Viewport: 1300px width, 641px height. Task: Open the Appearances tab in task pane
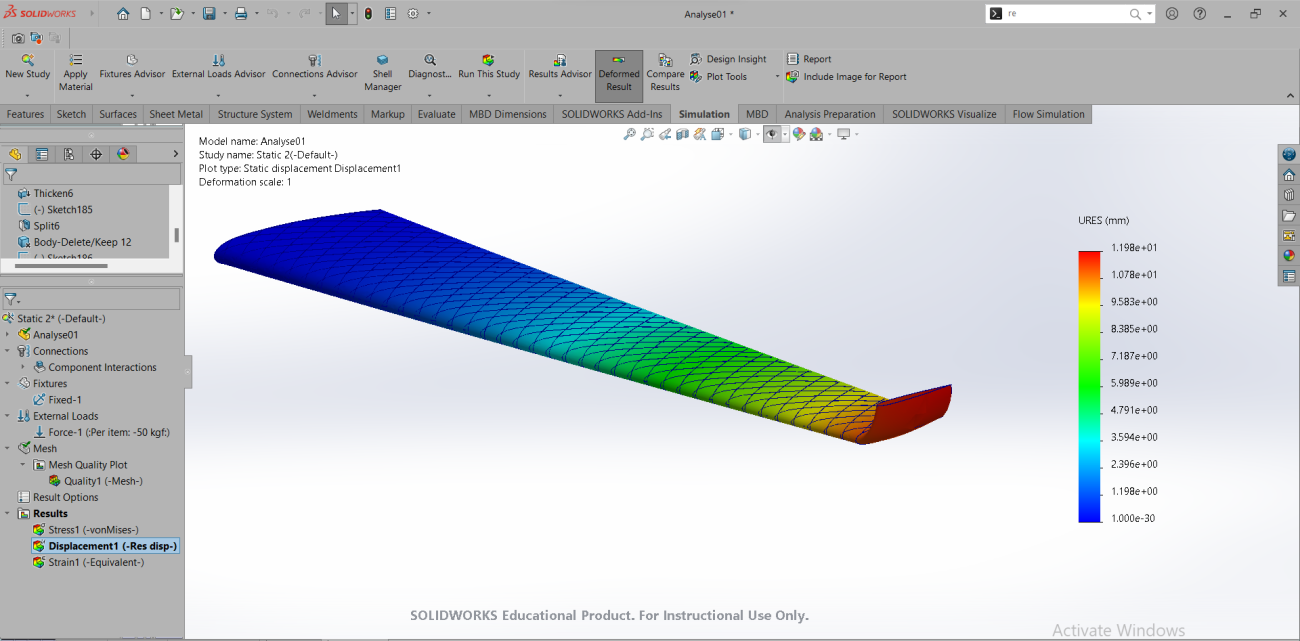click(x=1289, y=255)
